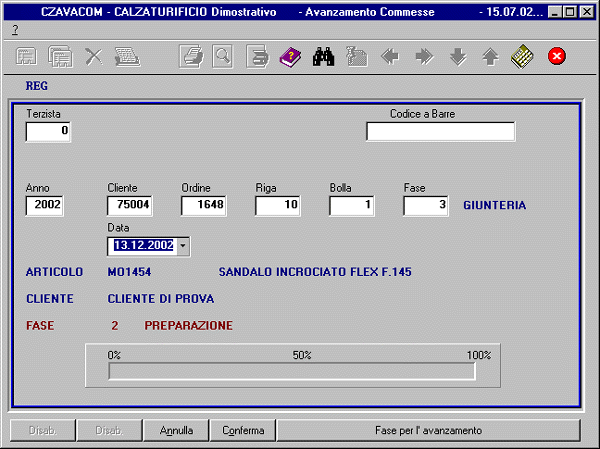Close the window via title bar X
Screen dimensions: 600x449
click(587, 12)
